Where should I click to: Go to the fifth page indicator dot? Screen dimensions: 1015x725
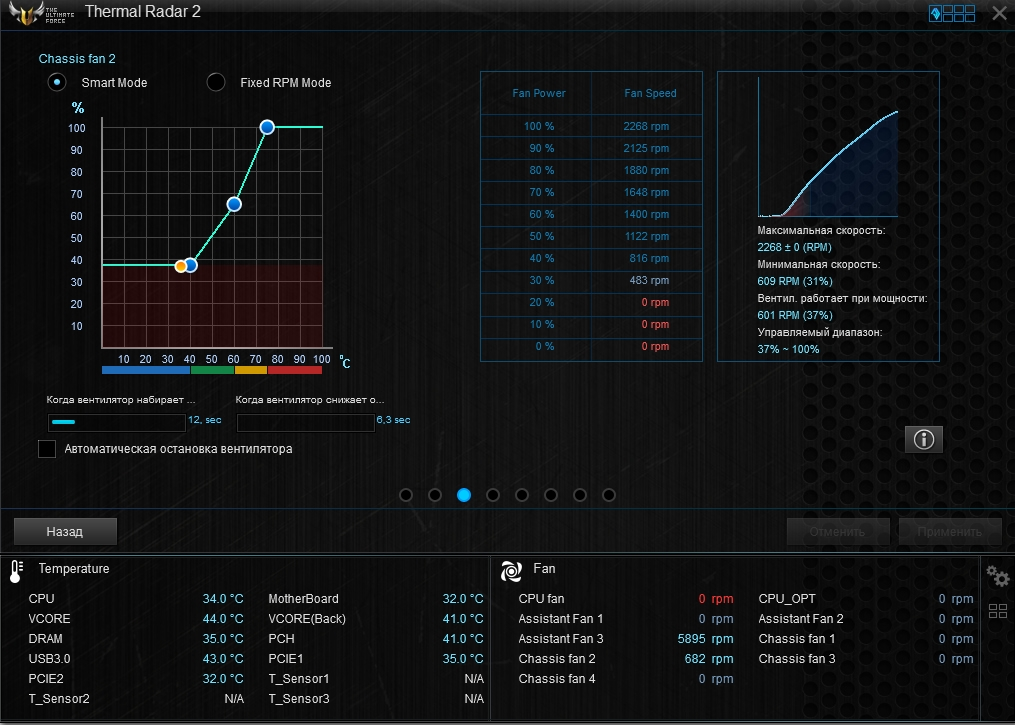pyautogui.click(x=522, y=495)
